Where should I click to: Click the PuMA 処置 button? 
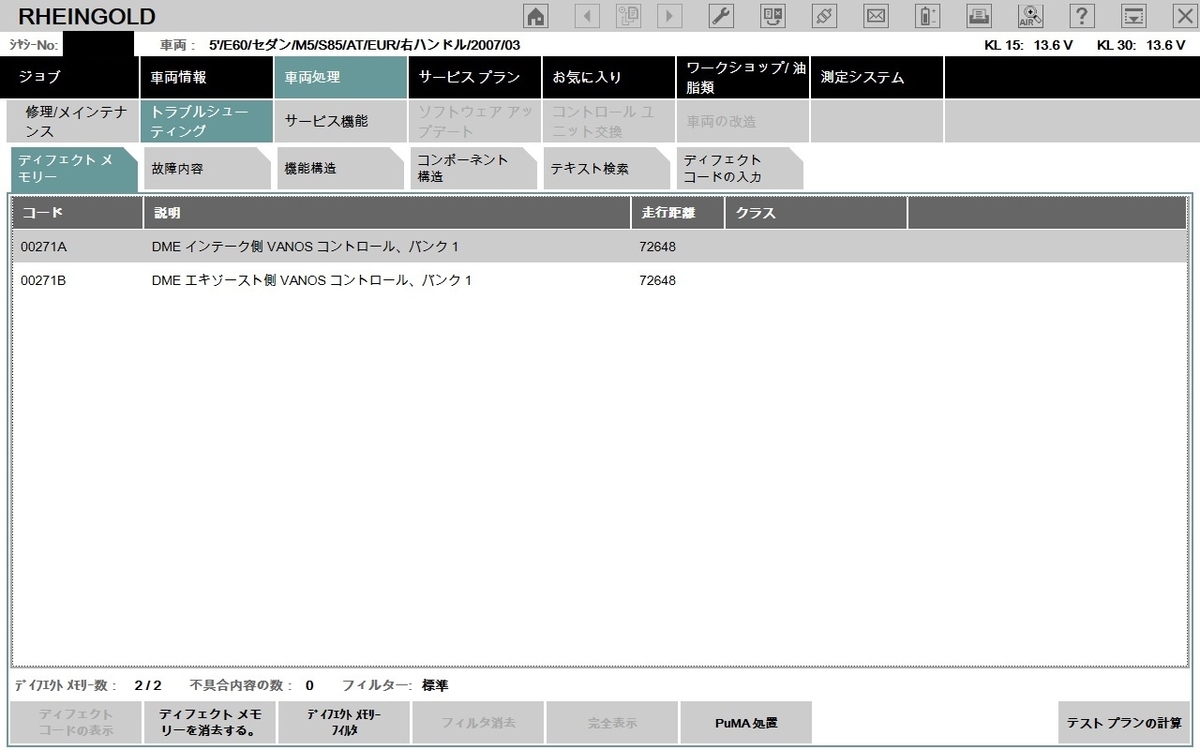[x=746, y=722]
